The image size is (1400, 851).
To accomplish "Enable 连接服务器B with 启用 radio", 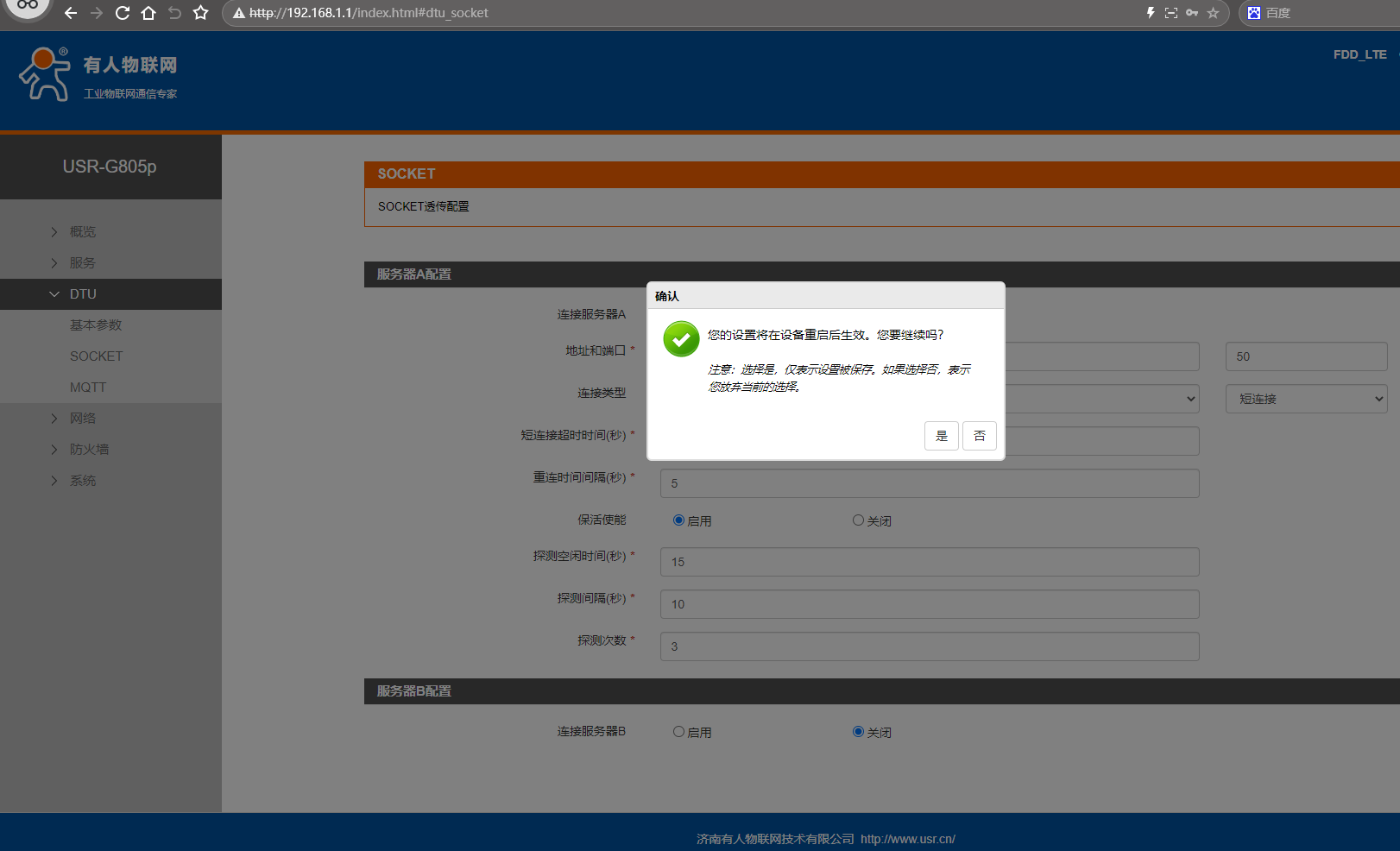I will coord(678,732).
